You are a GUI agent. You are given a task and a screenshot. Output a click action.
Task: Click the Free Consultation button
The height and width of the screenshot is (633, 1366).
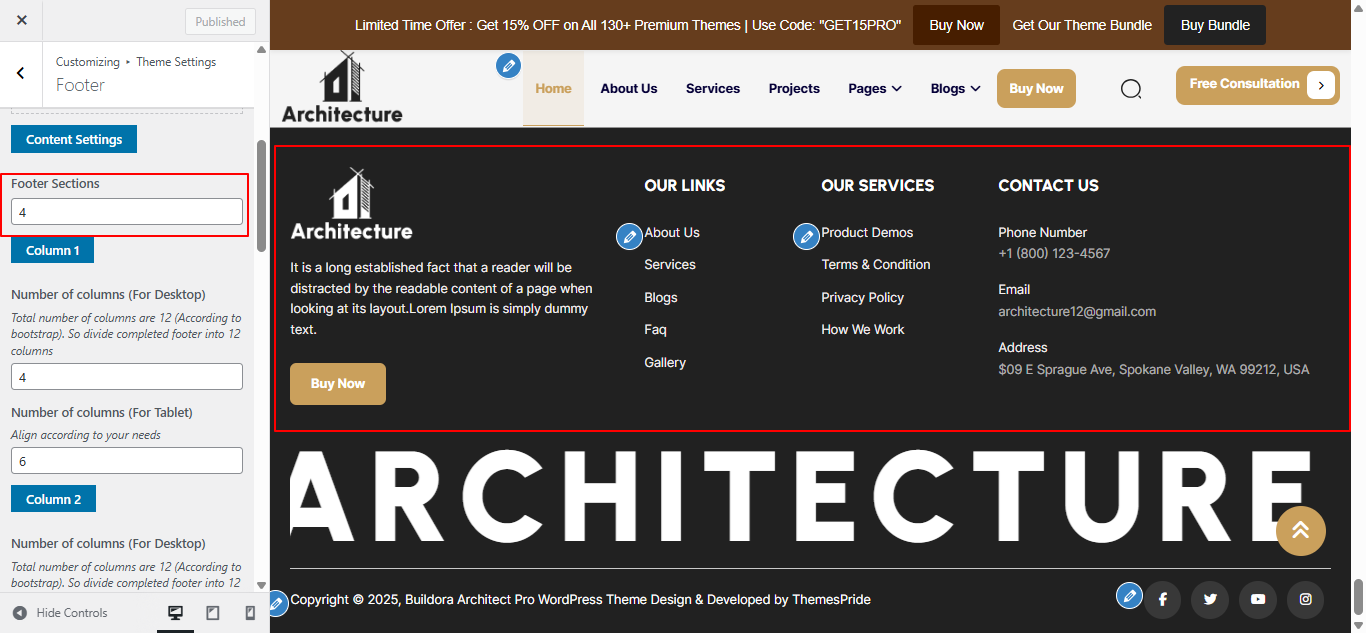1257,85
